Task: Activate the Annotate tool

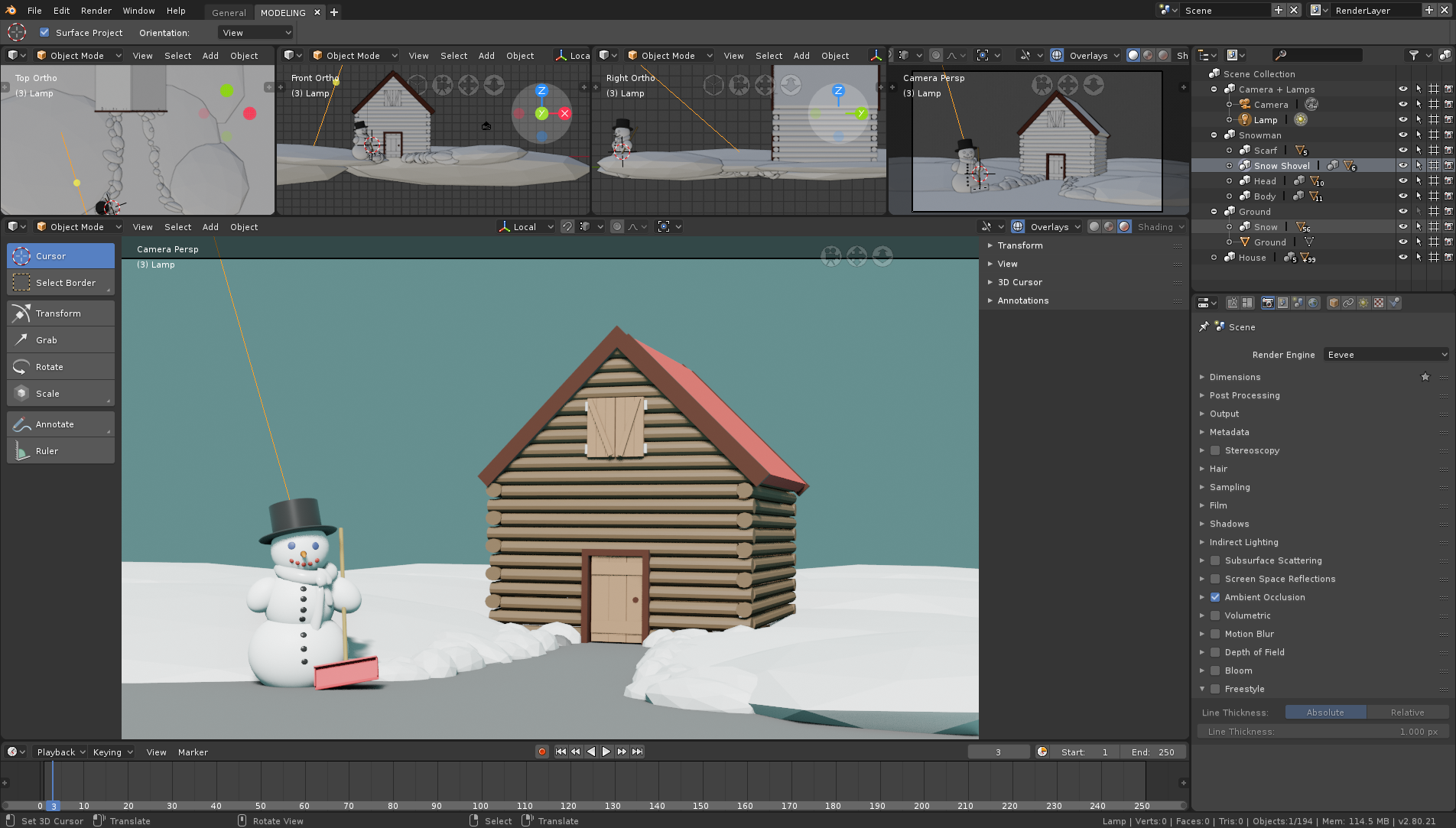Action: tap(60, 424)
